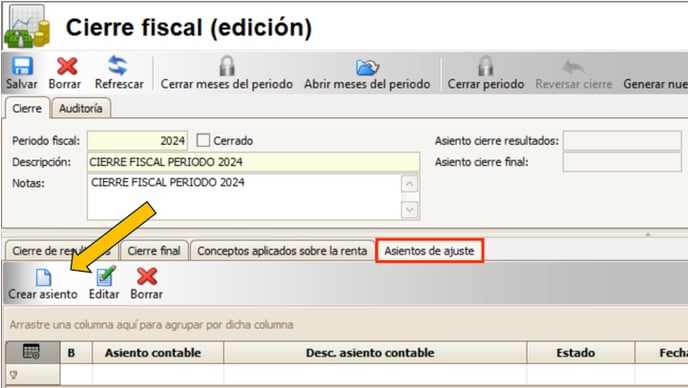Click the Cerrar periodo padlock icon
The image size is (688, 388).
pyautogui.click(x=485, y=66)
